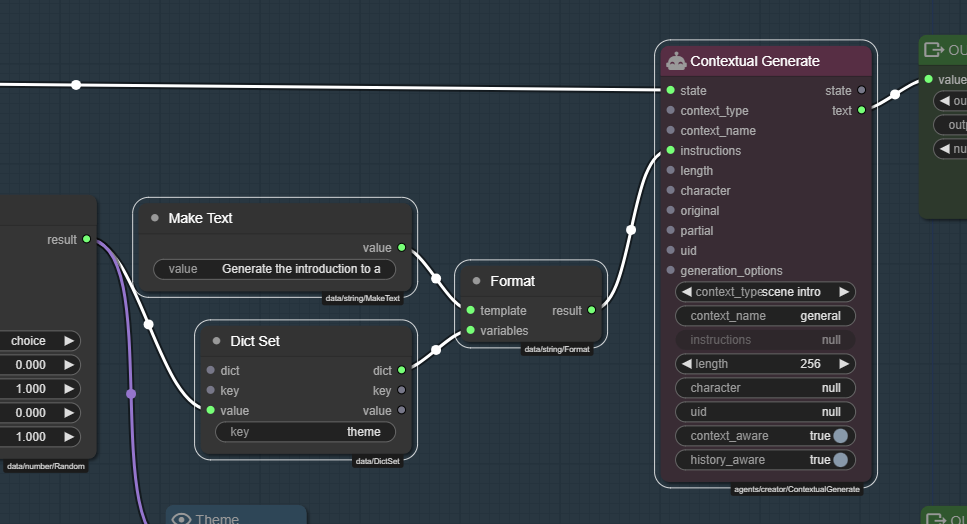Click left arrow on context_type selector
Screen dimensions: 967x524
tap(686, 292)
